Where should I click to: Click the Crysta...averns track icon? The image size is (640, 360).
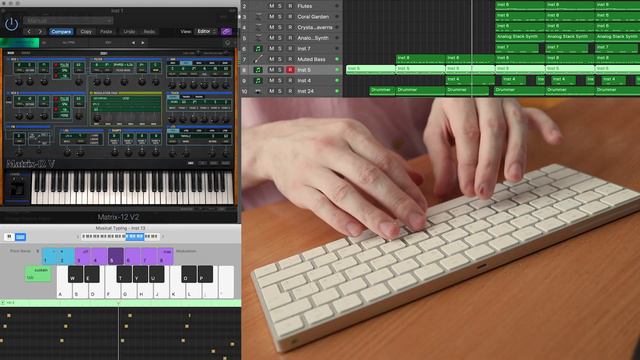pos(258,27)
